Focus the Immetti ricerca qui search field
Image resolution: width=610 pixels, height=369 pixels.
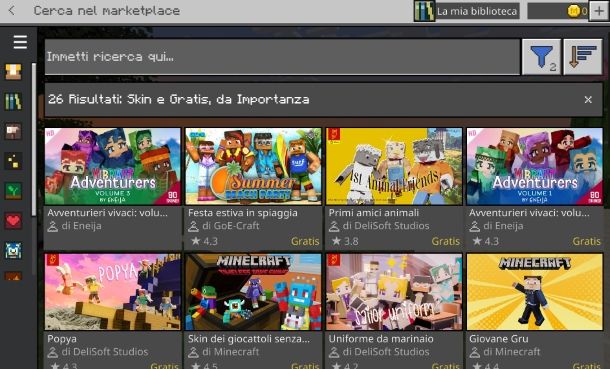282,57
